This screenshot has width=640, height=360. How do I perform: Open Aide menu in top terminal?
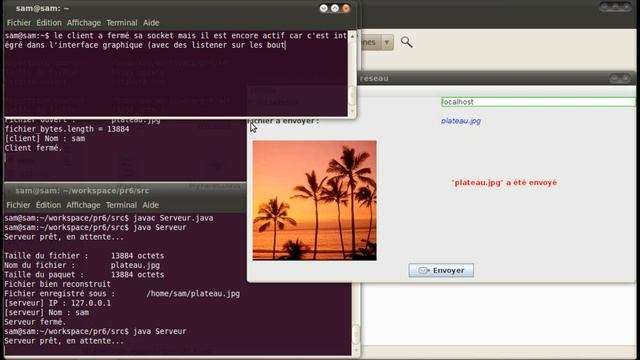[x=151, y=23]
